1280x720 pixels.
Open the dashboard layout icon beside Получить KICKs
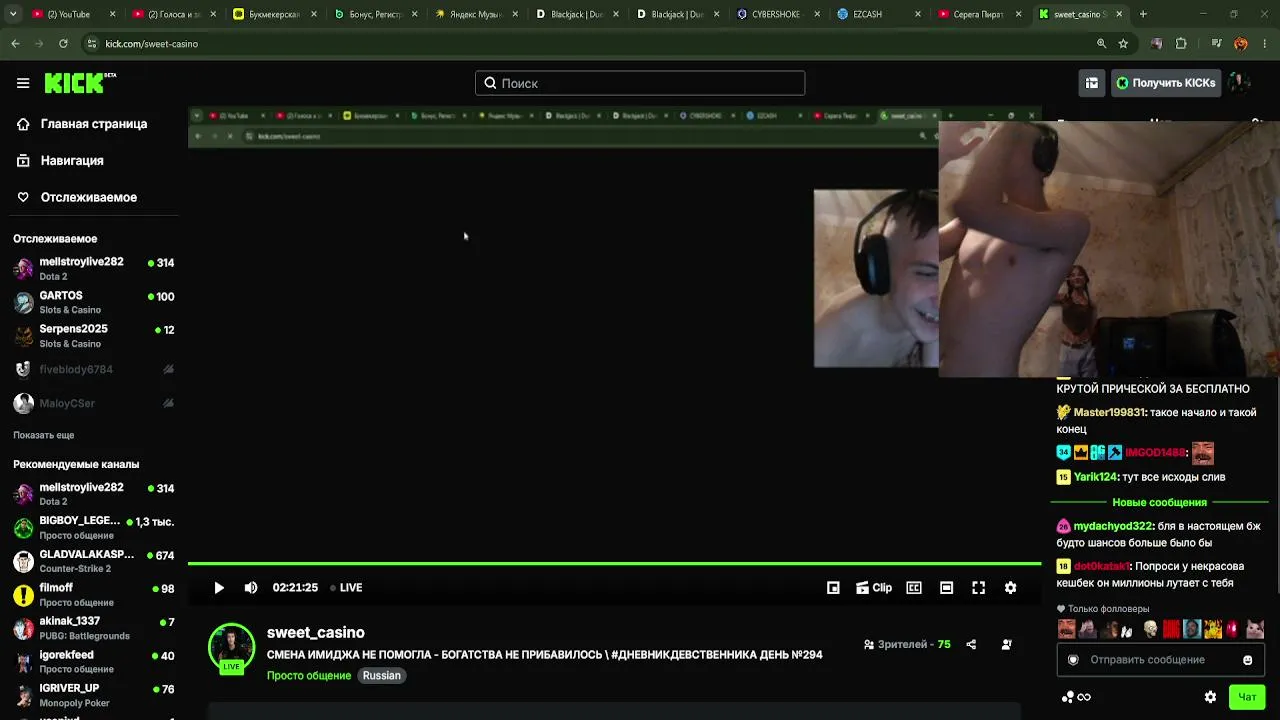[1092, 83]
